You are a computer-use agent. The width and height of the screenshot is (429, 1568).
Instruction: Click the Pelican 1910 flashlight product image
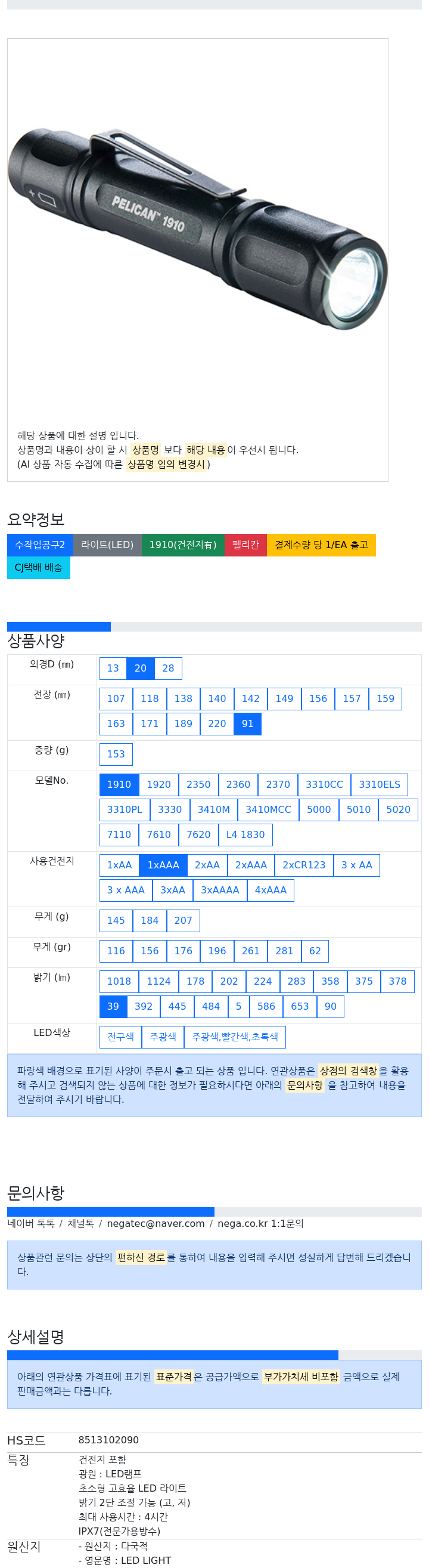pyautogui.click(x=197, y=228)
